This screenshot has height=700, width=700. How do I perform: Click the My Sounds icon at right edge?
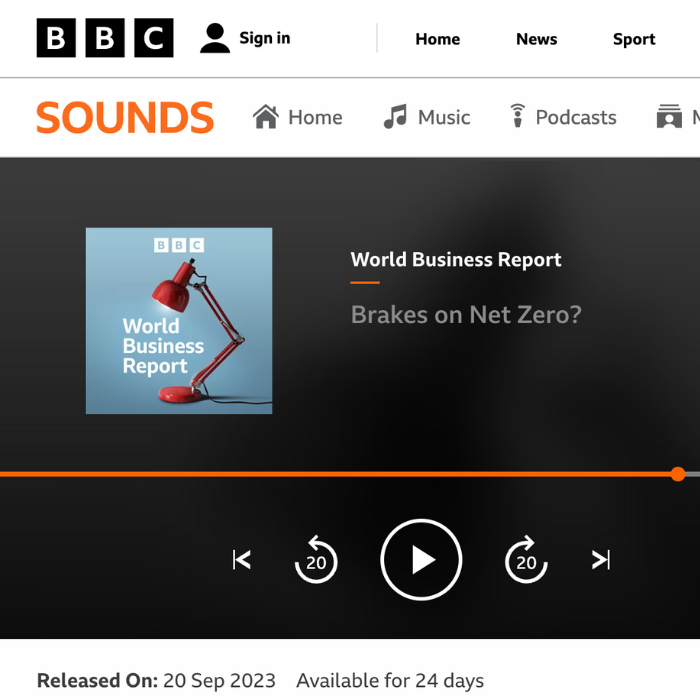click(x=669, y=117)
